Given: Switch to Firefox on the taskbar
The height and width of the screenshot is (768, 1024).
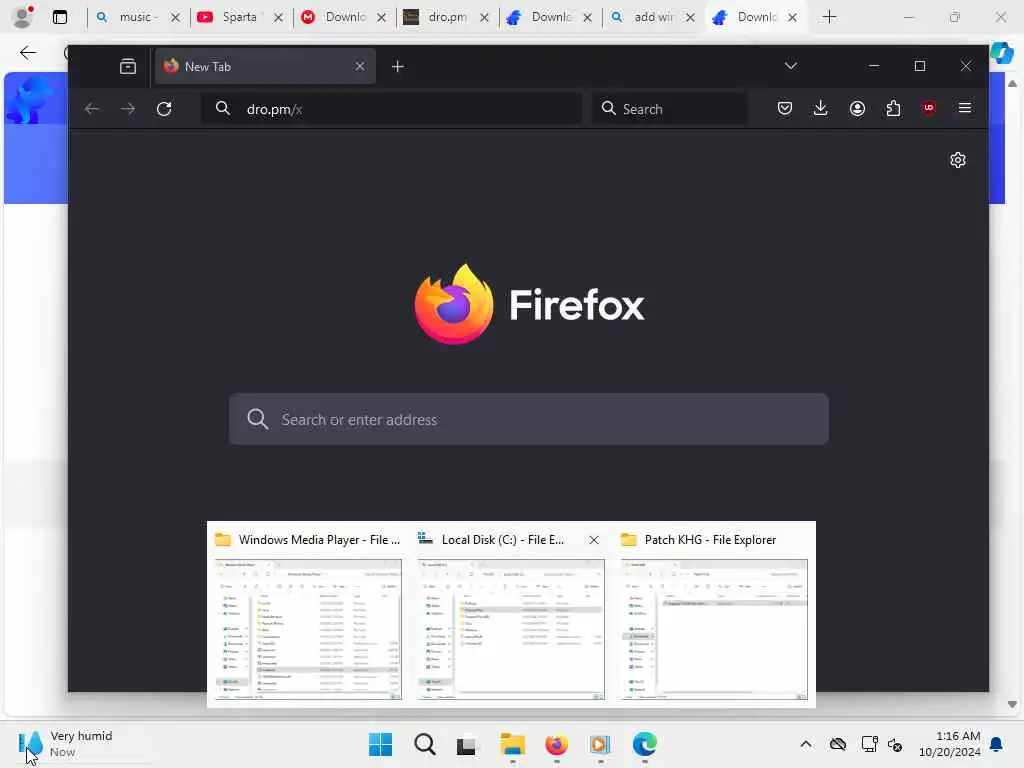Looking at the screenshot, I should (556, 744).
